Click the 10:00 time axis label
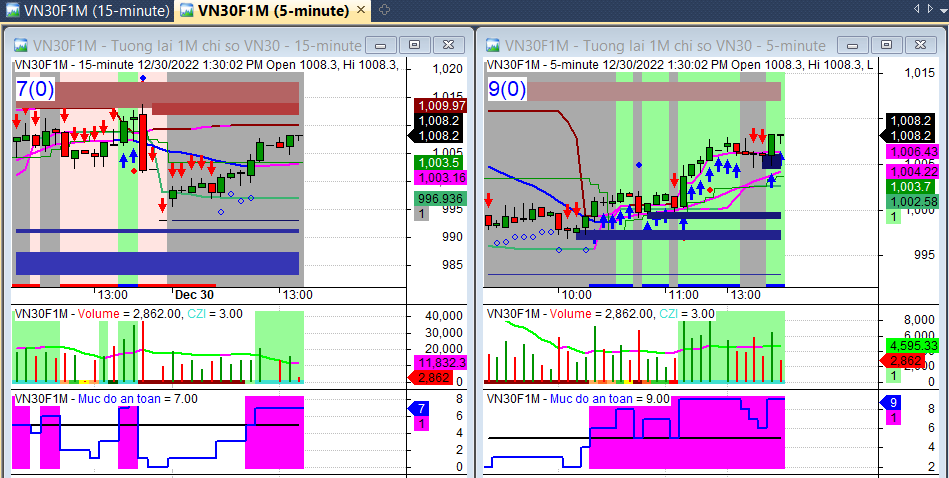This screenshot has height=478, width=949. click(x=576, y=295)
